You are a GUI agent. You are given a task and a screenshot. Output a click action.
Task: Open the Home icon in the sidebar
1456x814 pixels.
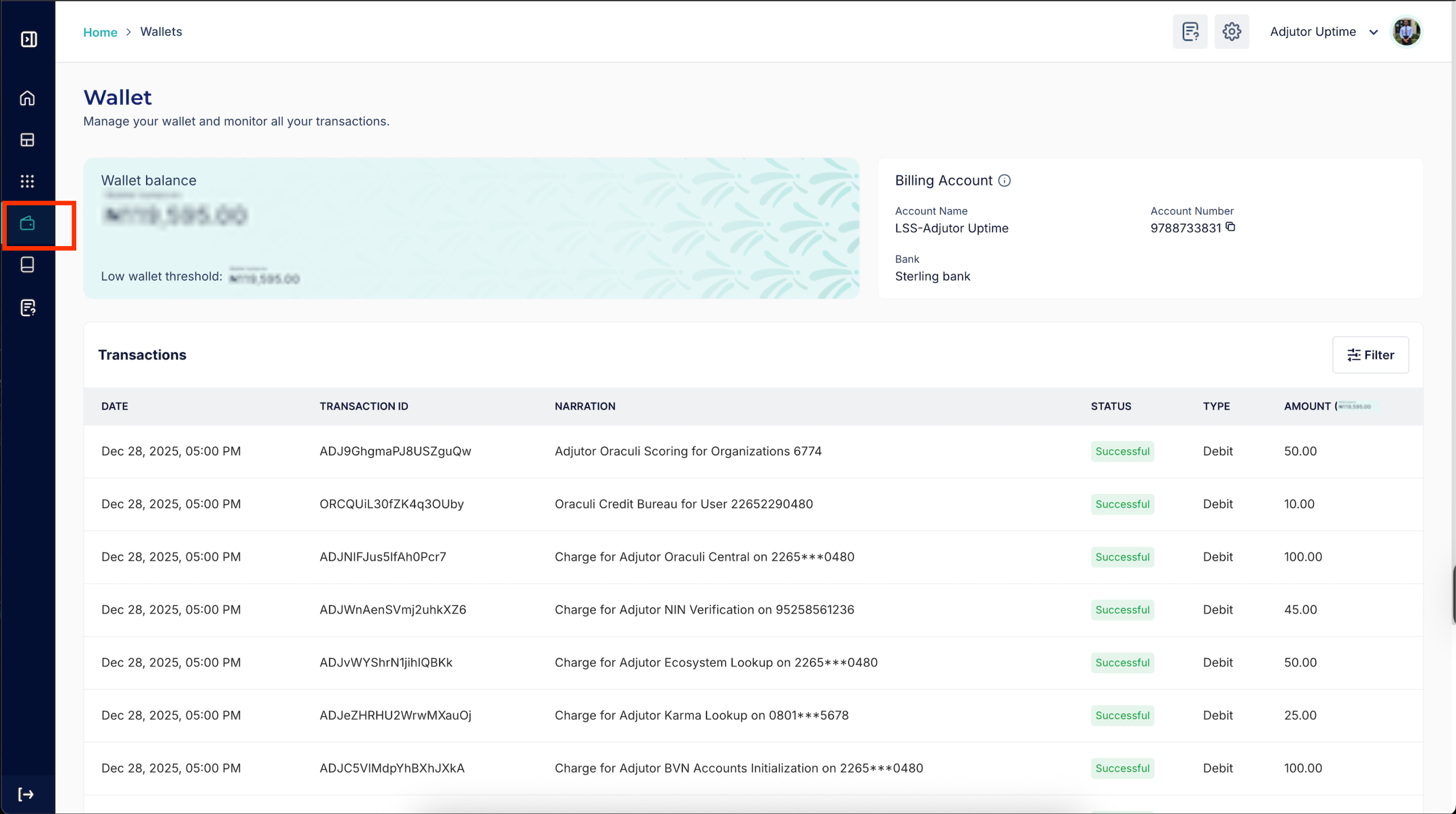(x=27, y=98)
